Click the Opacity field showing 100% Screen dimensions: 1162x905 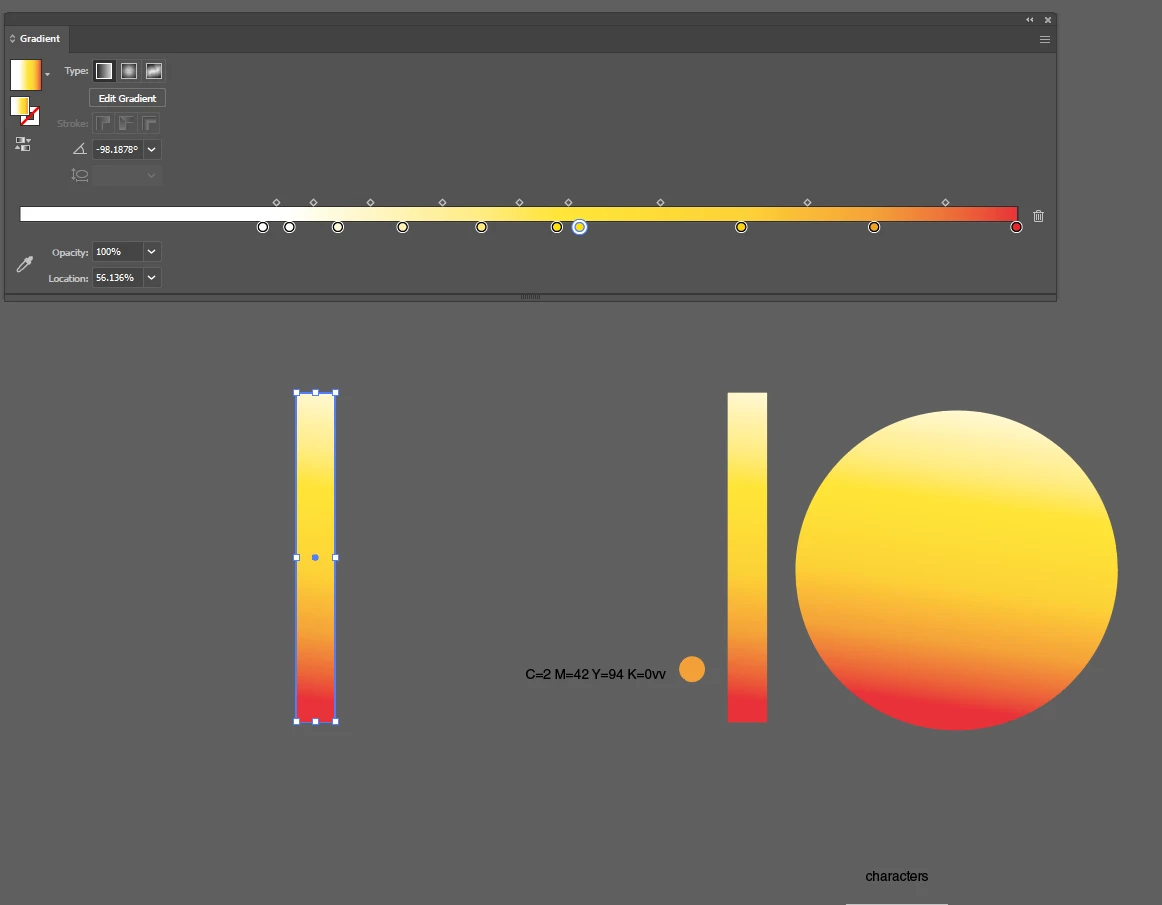[118, 252]
